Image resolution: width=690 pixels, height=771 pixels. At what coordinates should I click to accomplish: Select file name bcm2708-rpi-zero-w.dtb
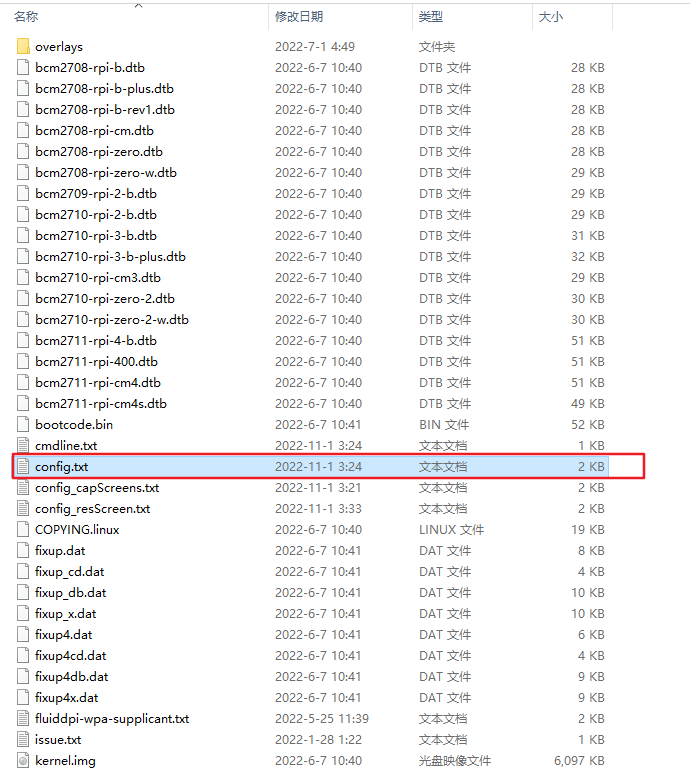106,173
